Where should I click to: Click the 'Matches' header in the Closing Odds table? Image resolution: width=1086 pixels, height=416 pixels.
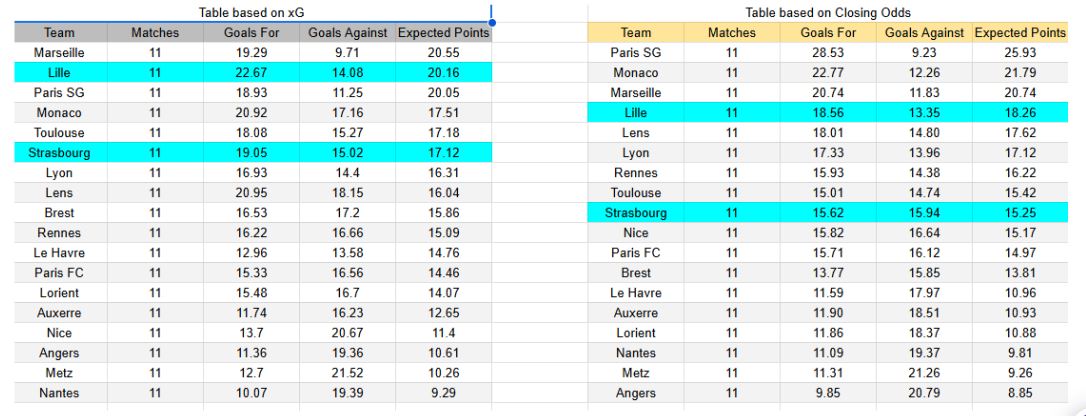tap(731, 33)
